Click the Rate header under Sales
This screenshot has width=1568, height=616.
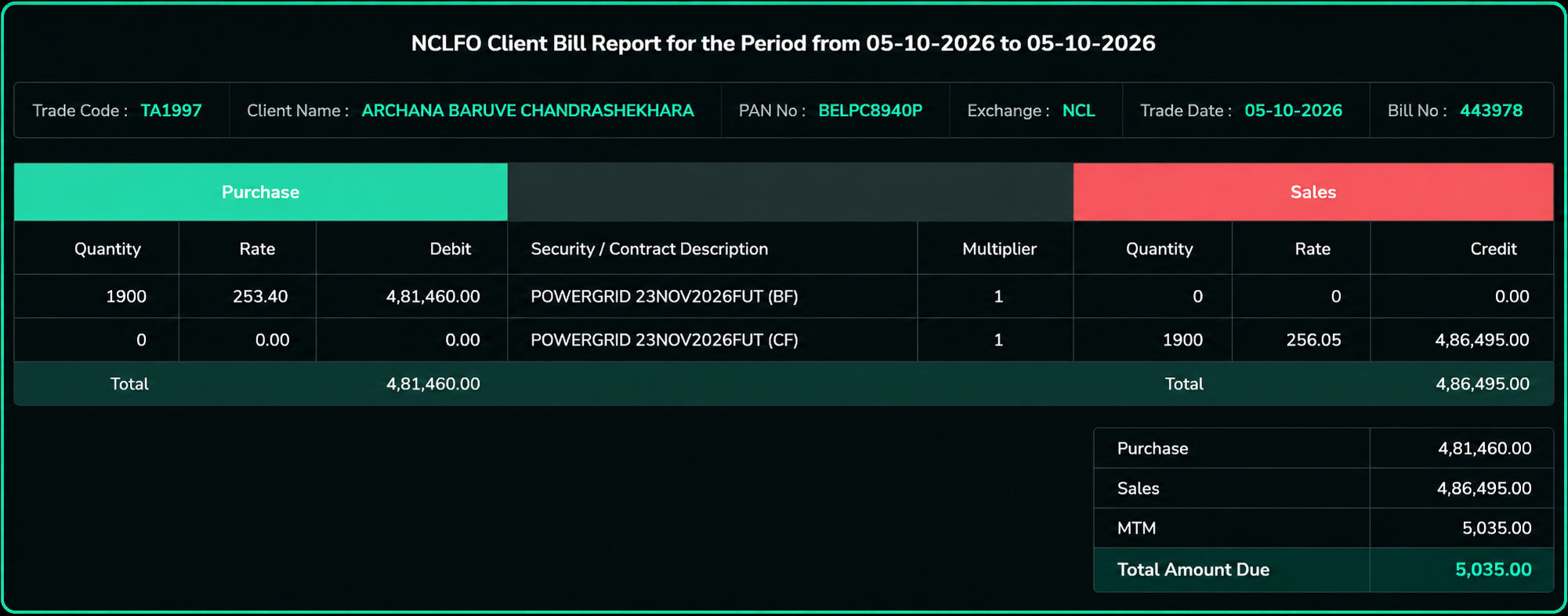pos(1313,248)
